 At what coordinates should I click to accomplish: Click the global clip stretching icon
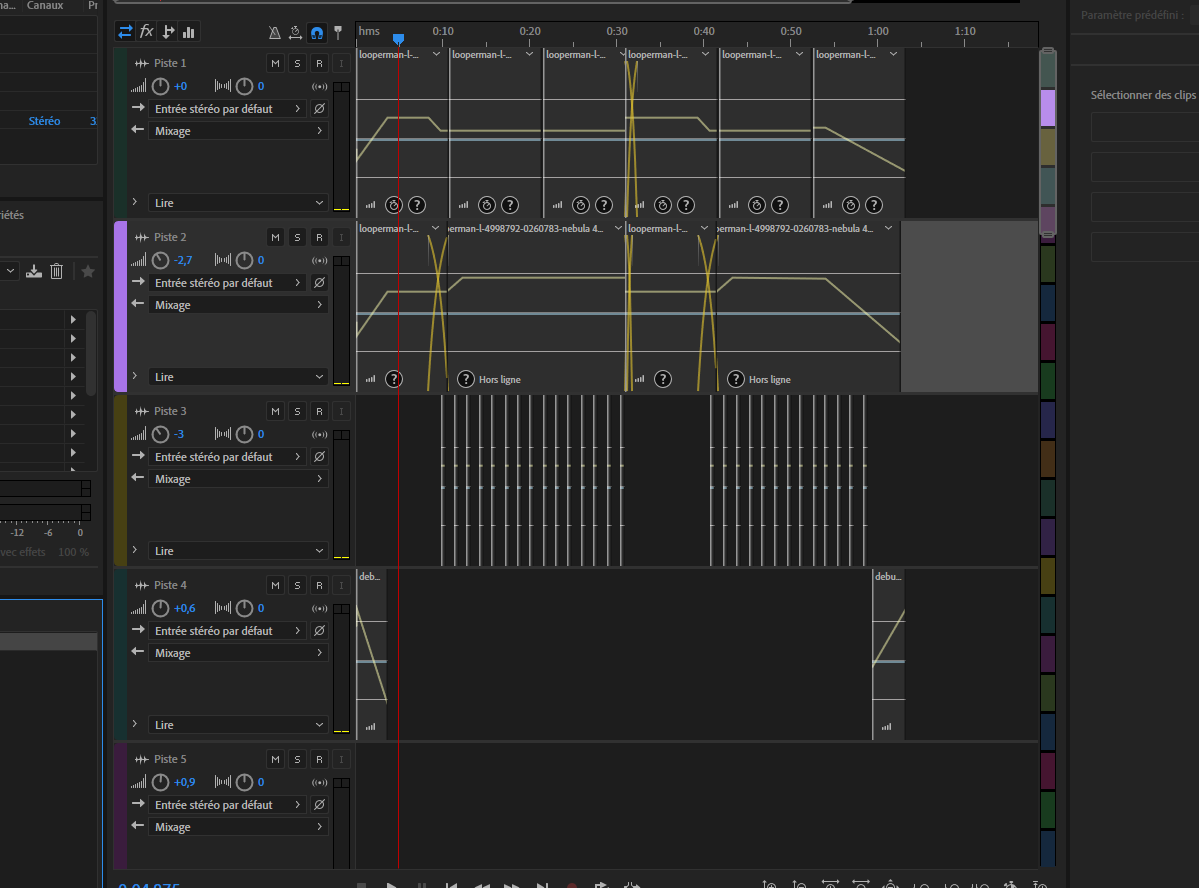(296, 33)
